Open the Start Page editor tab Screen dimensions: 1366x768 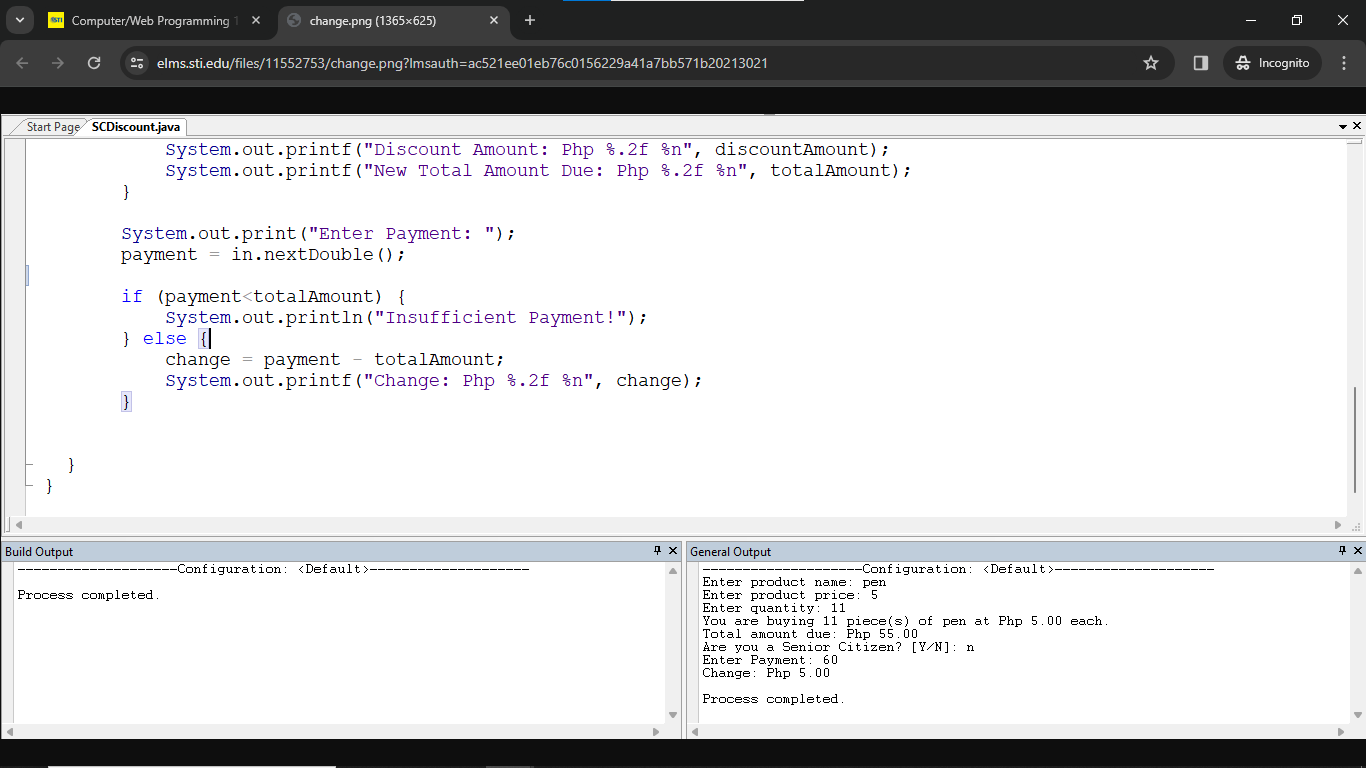click(x=52, y=127)
